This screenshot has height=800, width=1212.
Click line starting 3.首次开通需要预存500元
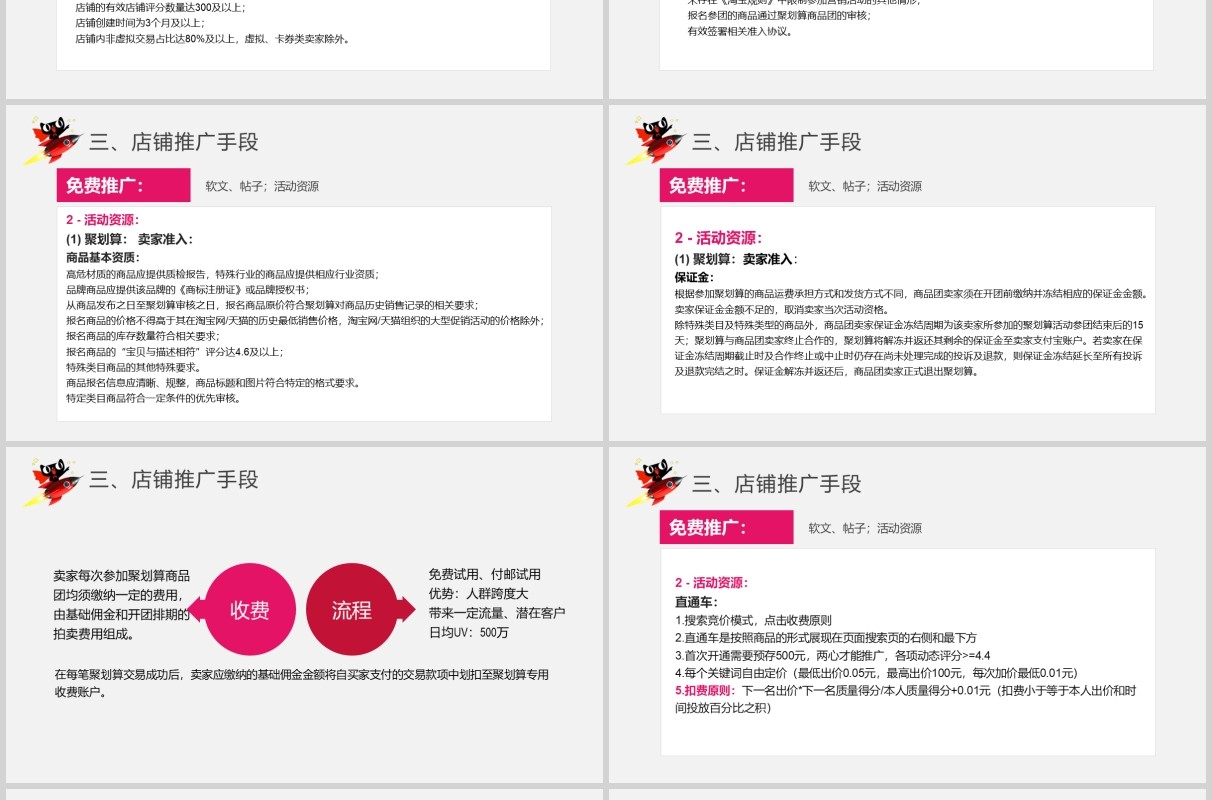(832, 656)
